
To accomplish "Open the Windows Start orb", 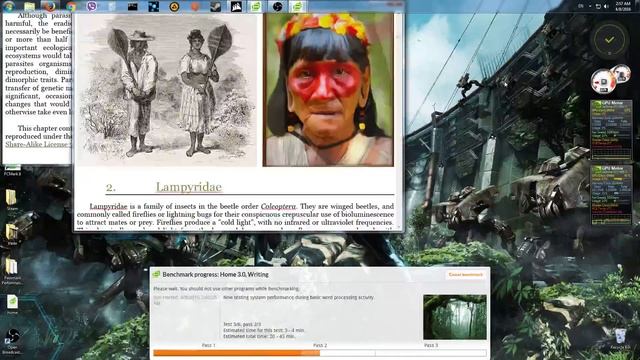I will pyautogui.click(x=9, y=6).
